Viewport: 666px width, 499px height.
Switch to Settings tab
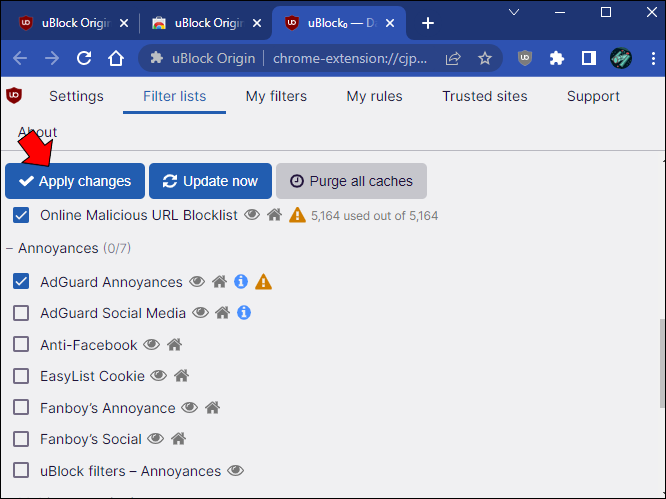(76, 96)
